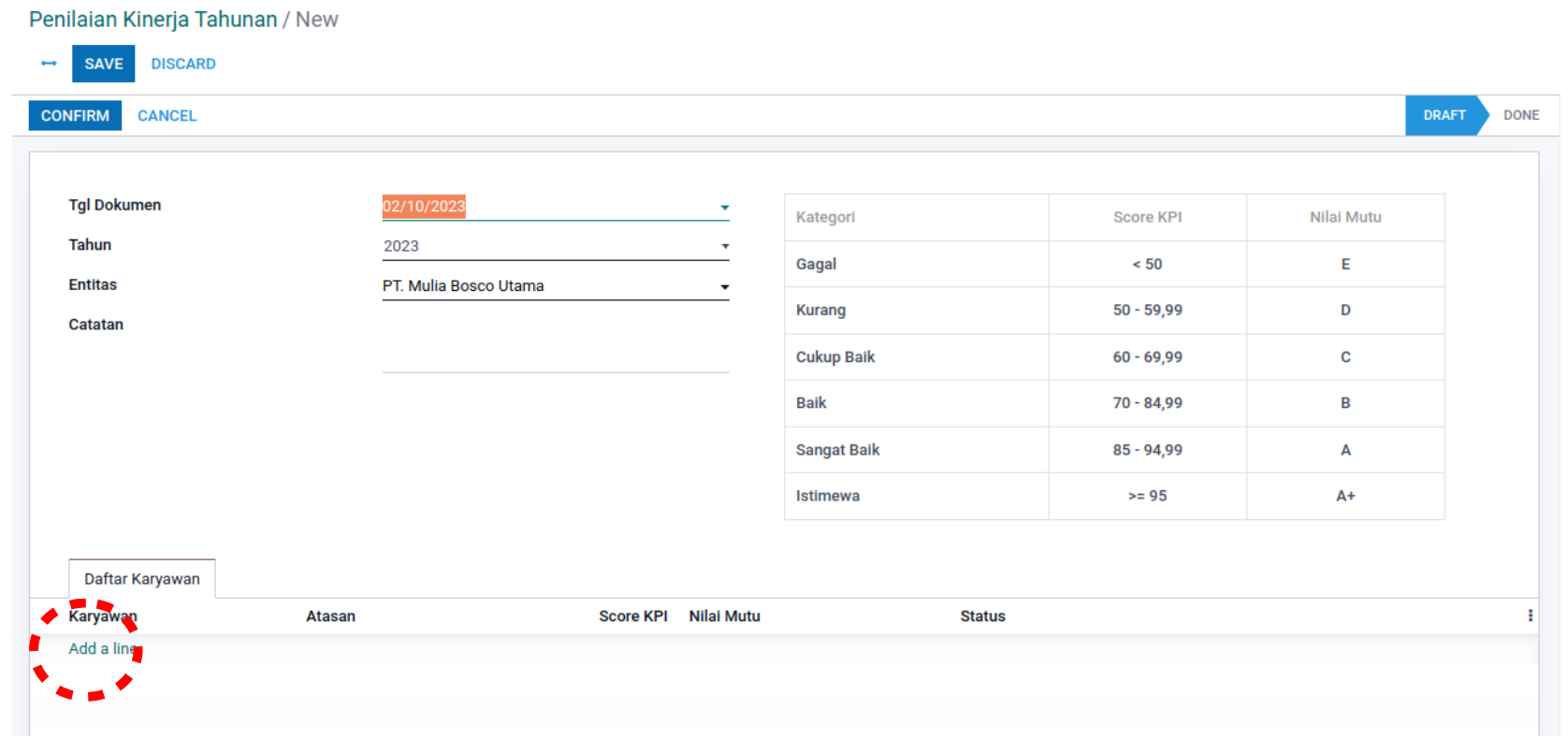Click the Save button
This screenshot has width=1568, height=739.
point(103,64)
